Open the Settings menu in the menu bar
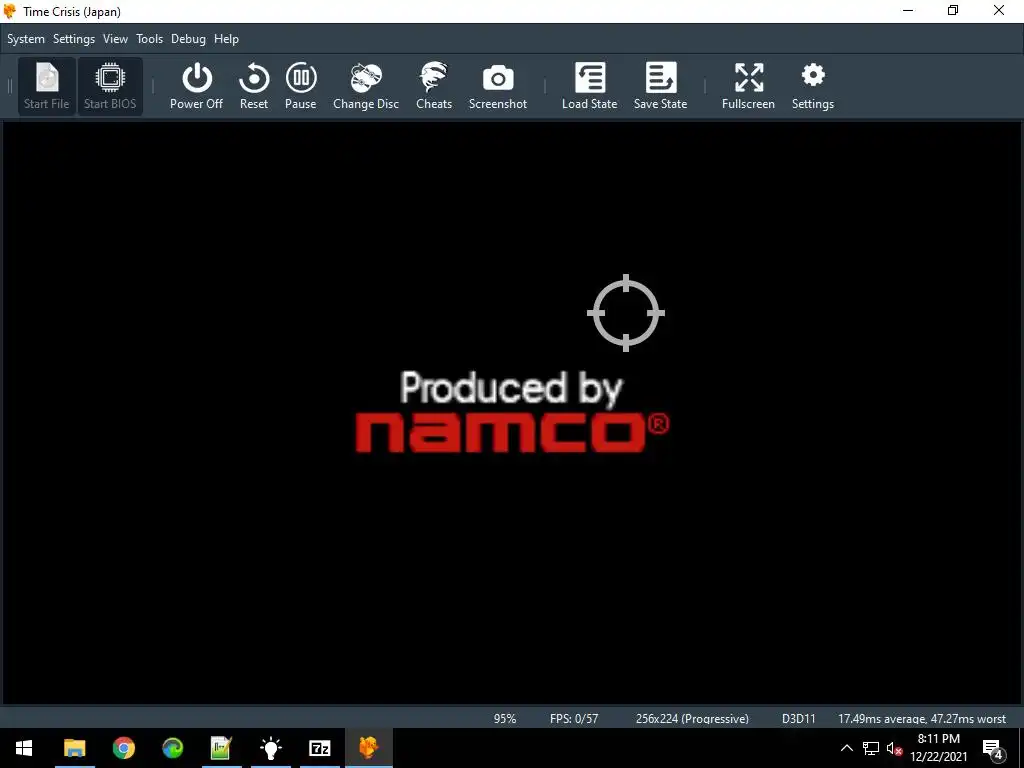This screenshot has width=1024, height=768. 74,39
